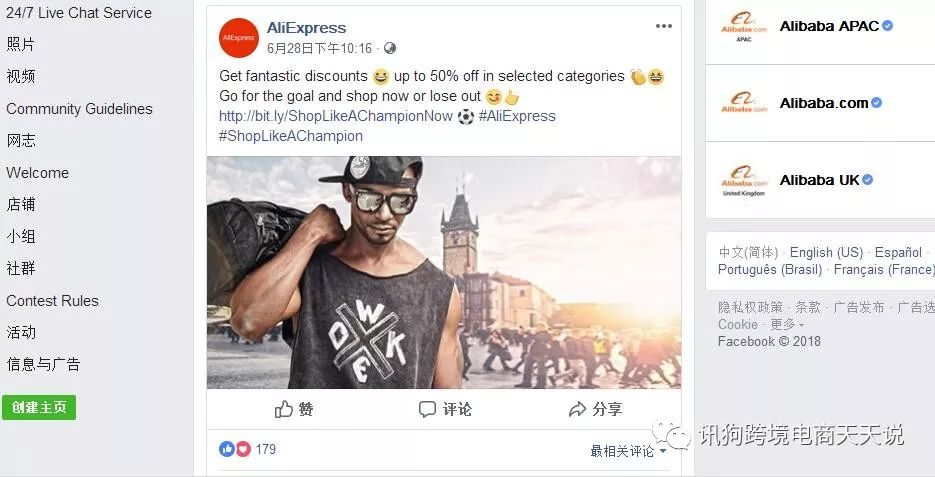Viewport: 935px width, 477px height.
Task: Click the Alibaba APAC page logo
Action: pyautogui.click(x=744, y=27)
